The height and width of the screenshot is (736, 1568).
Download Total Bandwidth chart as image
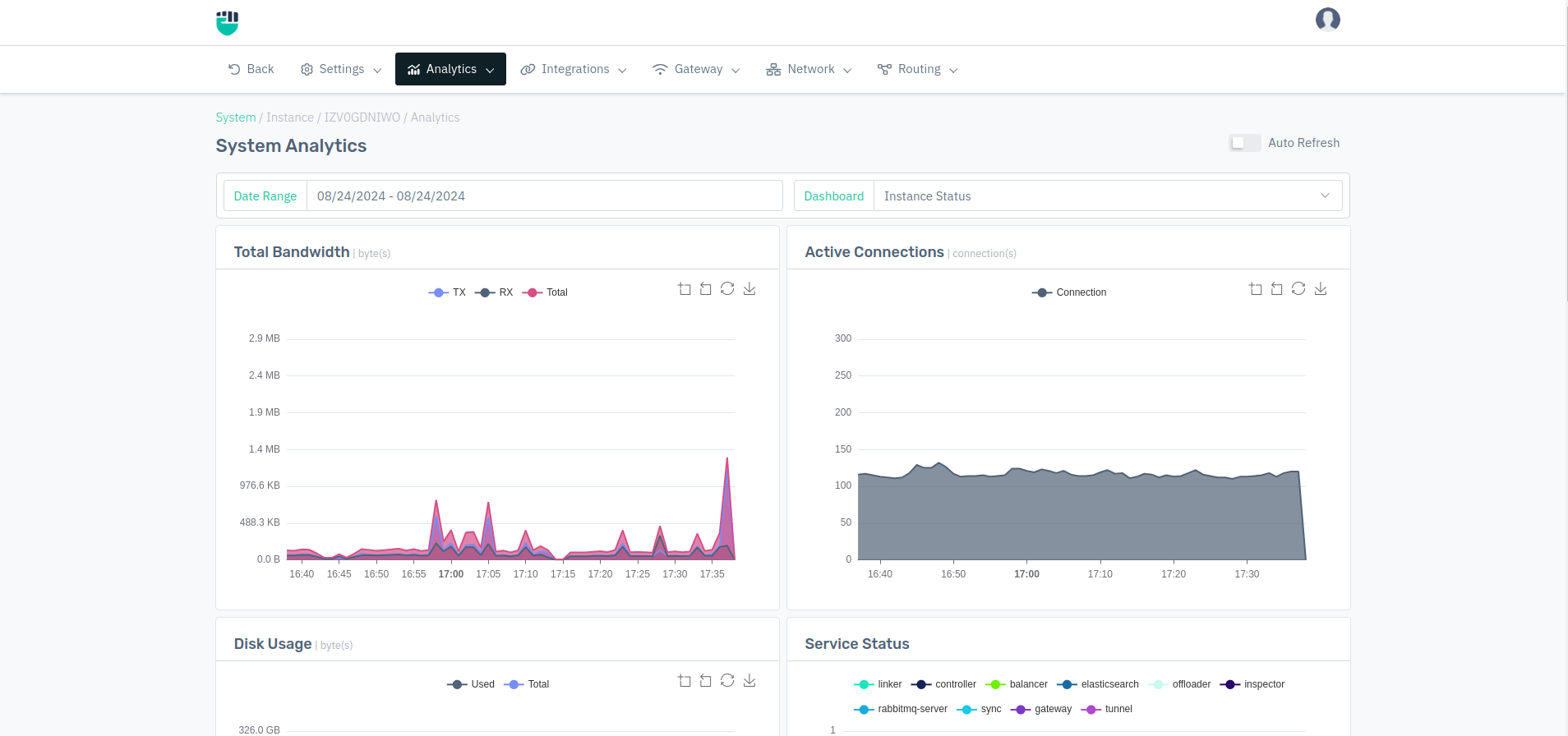tap(749, 289)
